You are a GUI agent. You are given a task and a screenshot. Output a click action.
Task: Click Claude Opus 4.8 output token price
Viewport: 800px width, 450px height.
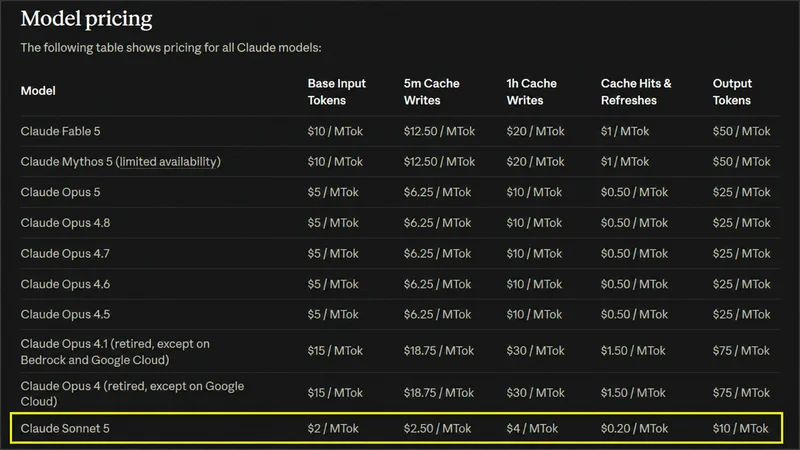click(741, 223)
